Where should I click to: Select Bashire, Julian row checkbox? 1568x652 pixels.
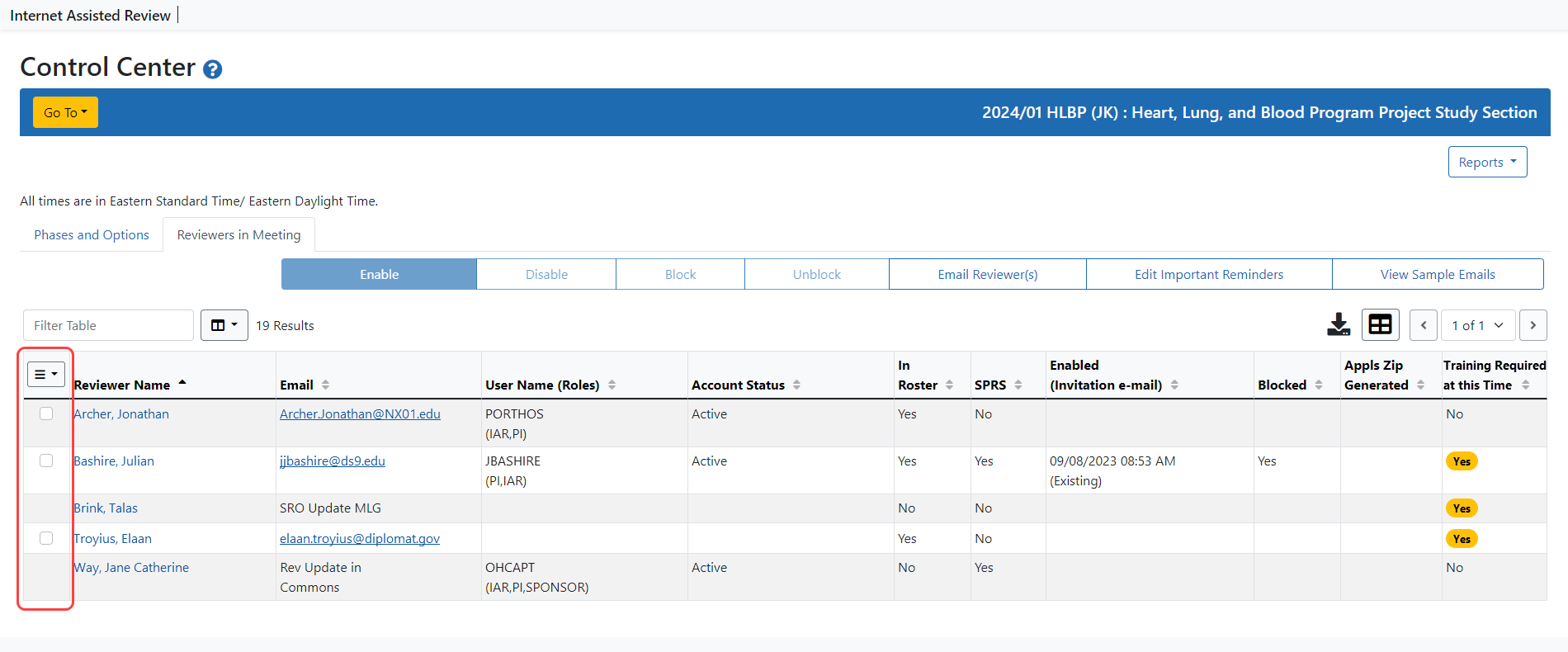[46, 461]
